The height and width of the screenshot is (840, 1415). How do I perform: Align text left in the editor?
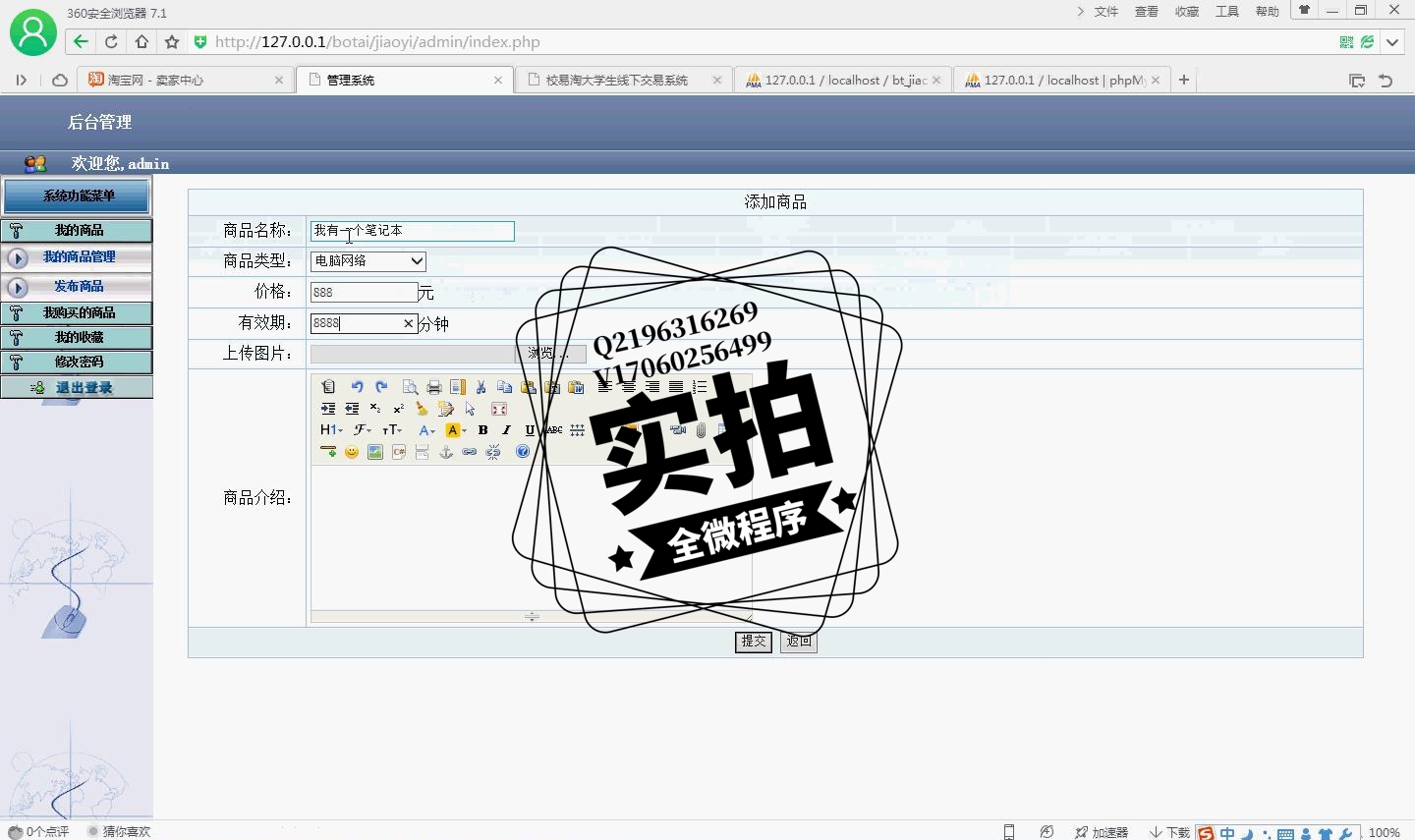(604, 387)
